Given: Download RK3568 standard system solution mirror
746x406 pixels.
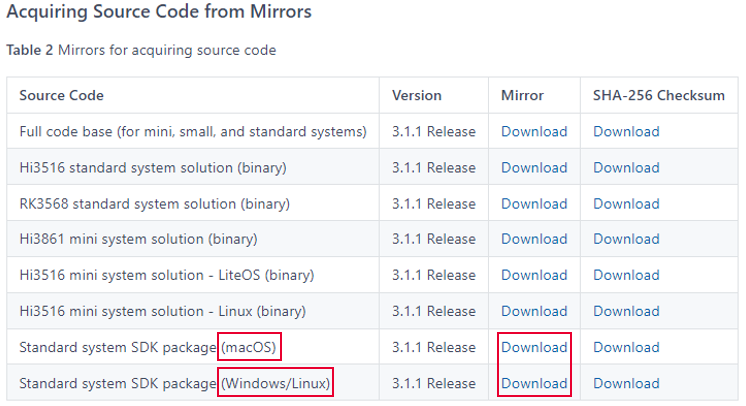Looking at the screenshot, I should tap(534, 204).
